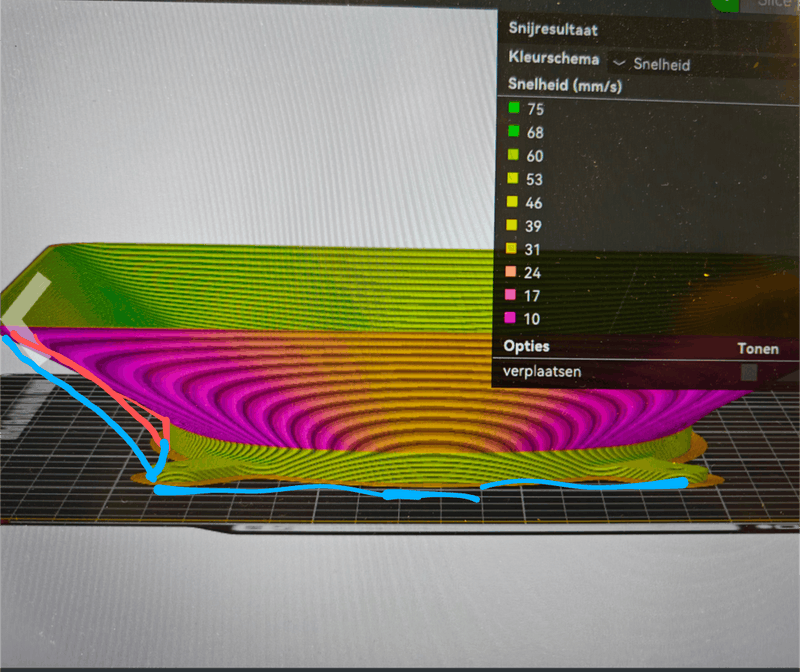Viewport: 800px width, 672px height.
Task: Select the lime swatch for speed 60
Action: pyautogui.click(x=513, y=155)
